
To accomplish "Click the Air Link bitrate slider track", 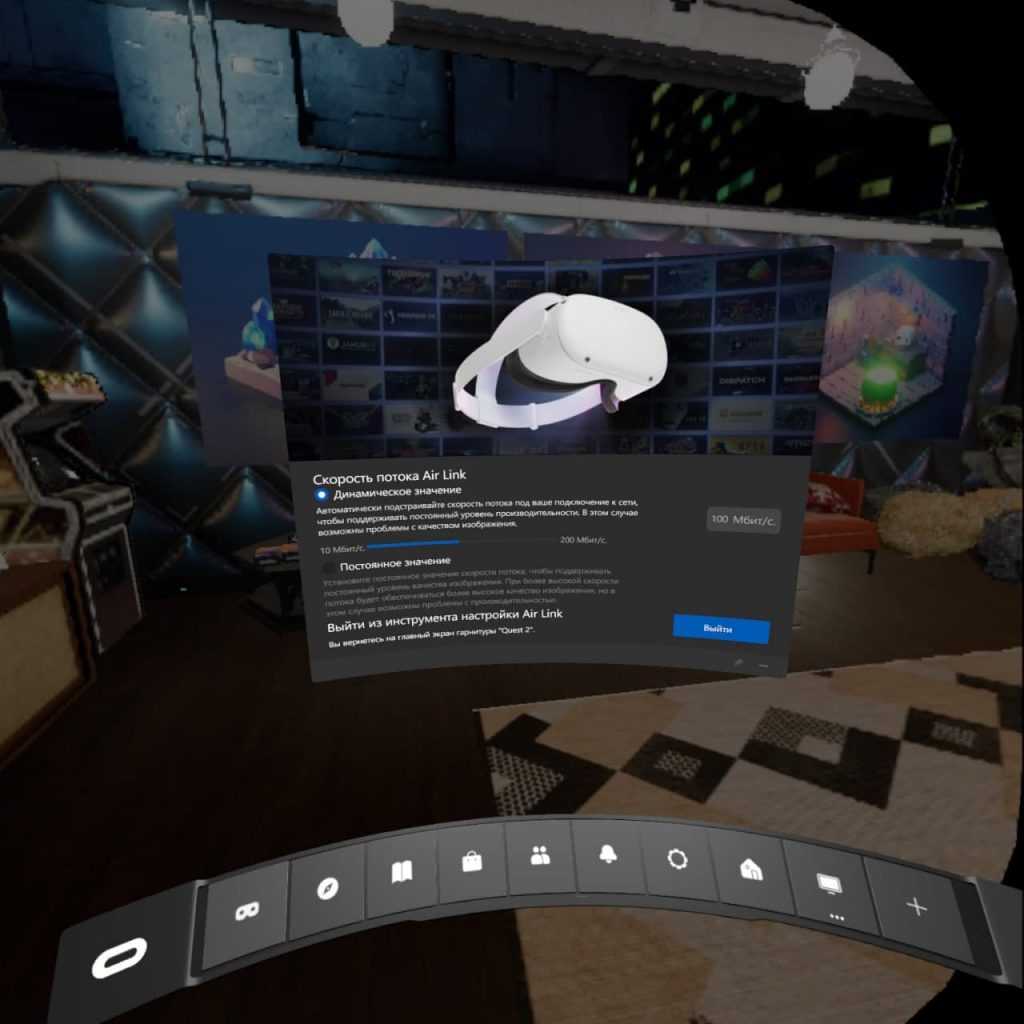I will 460,541.
